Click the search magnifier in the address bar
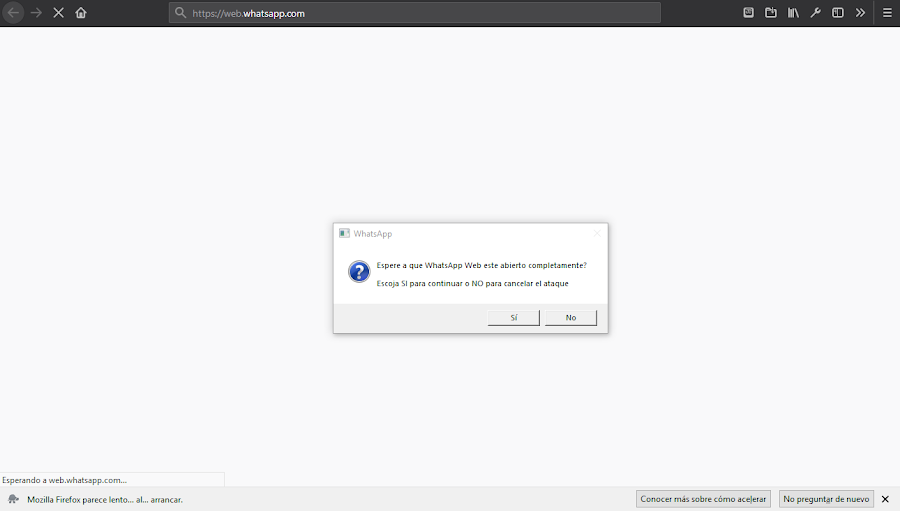The height and width of the screenshot is (511, 900). point(180,13)
